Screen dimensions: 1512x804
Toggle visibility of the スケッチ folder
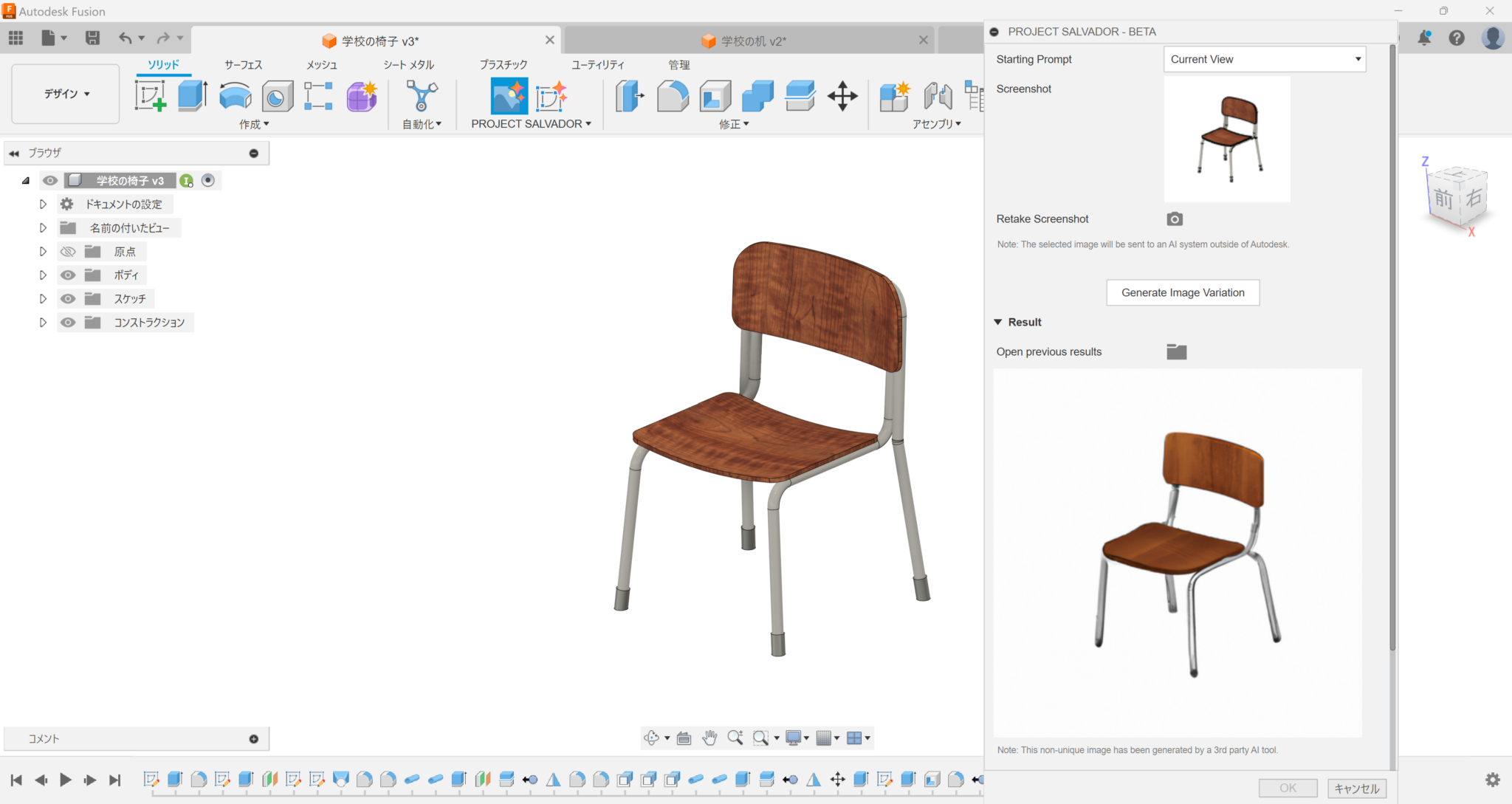click(68, 298)
